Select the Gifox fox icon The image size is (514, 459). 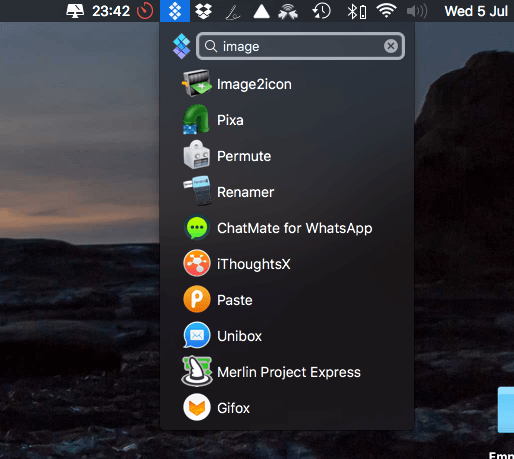[197, 407]
